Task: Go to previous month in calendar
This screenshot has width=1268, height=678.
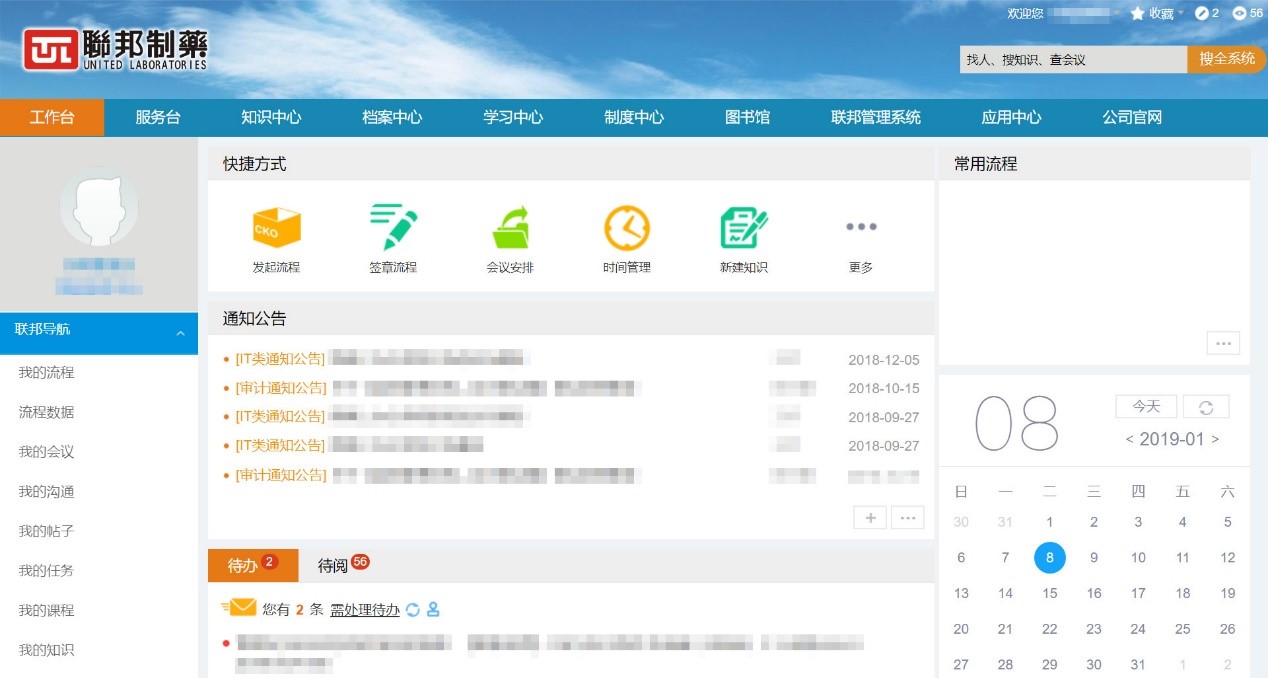Action: pyautogui.click(x=1129, y=439)
